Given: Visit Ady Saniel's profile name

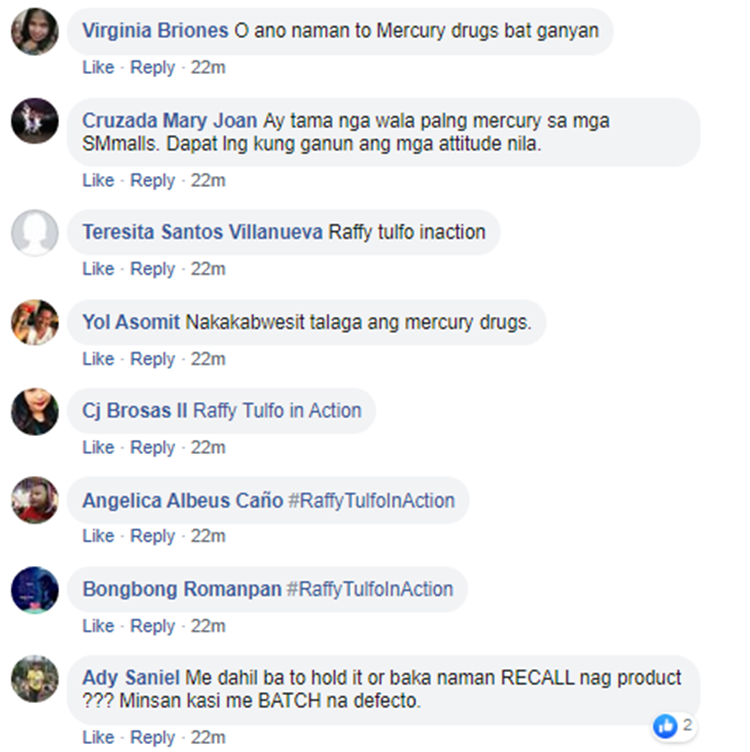Looking at the screenshot, I should (x=131, y=678).
